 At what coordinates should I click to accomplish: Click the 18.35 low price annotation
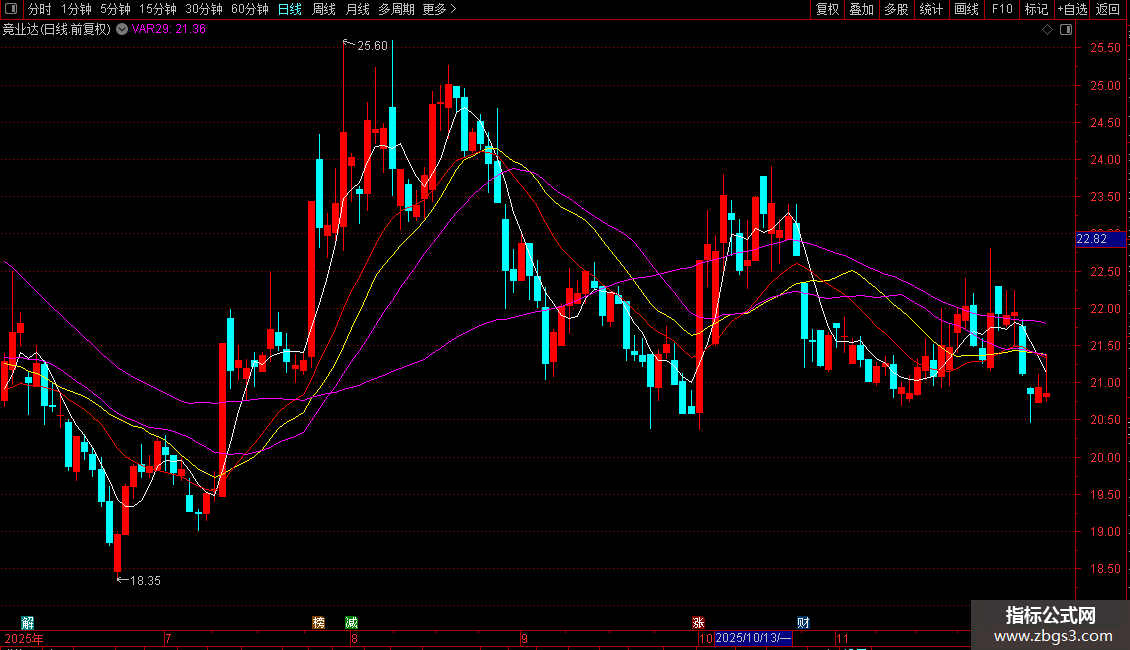(x=146, y=581)
